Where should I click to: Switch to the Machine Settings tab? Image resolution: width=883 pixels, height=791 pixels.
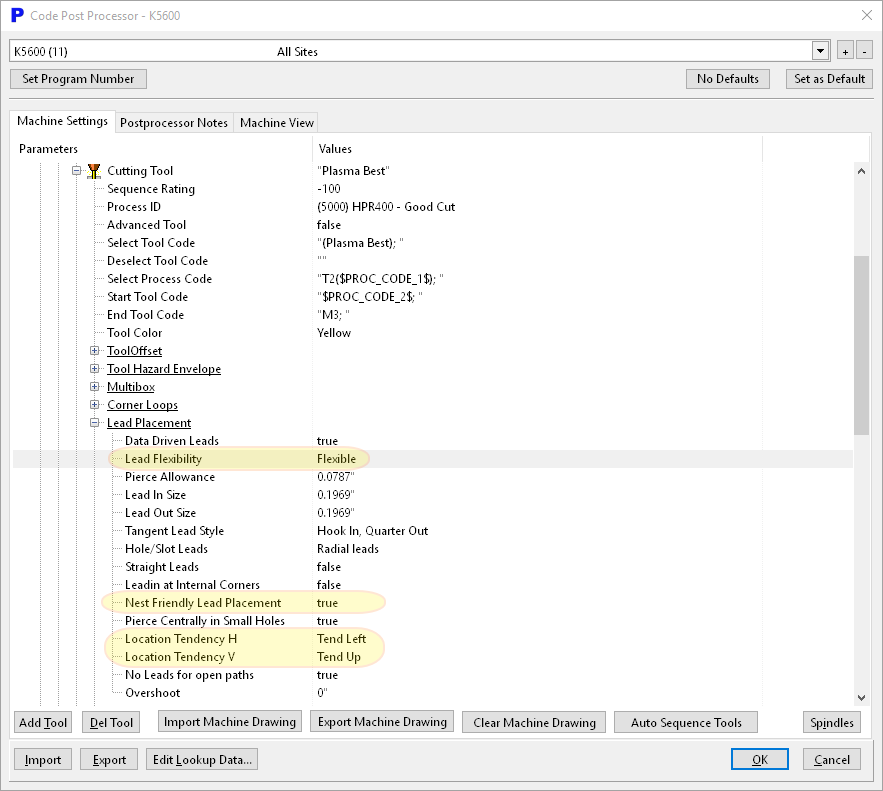pos(63,121)
